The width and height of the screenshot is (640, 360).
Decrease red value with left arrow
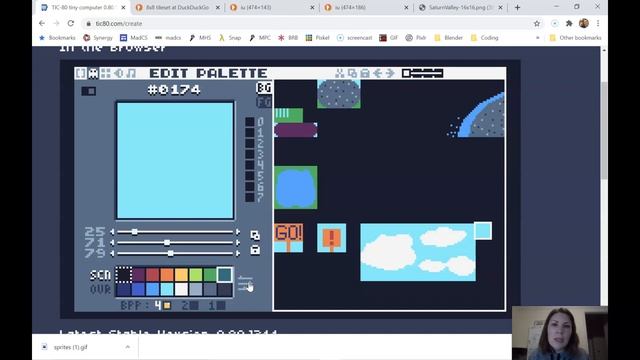click(112, 232)
